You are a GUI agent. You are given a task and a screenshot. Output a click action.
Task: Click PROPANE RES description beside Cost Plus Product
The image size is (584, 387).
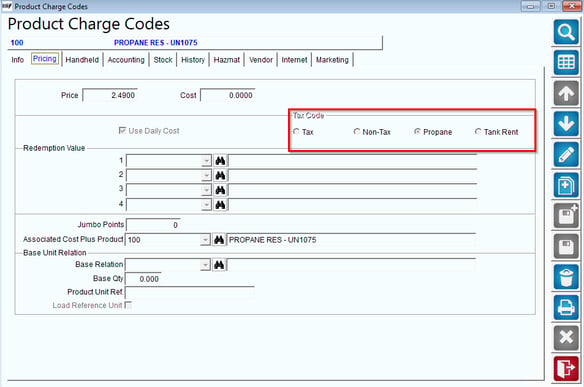point(273,240)
